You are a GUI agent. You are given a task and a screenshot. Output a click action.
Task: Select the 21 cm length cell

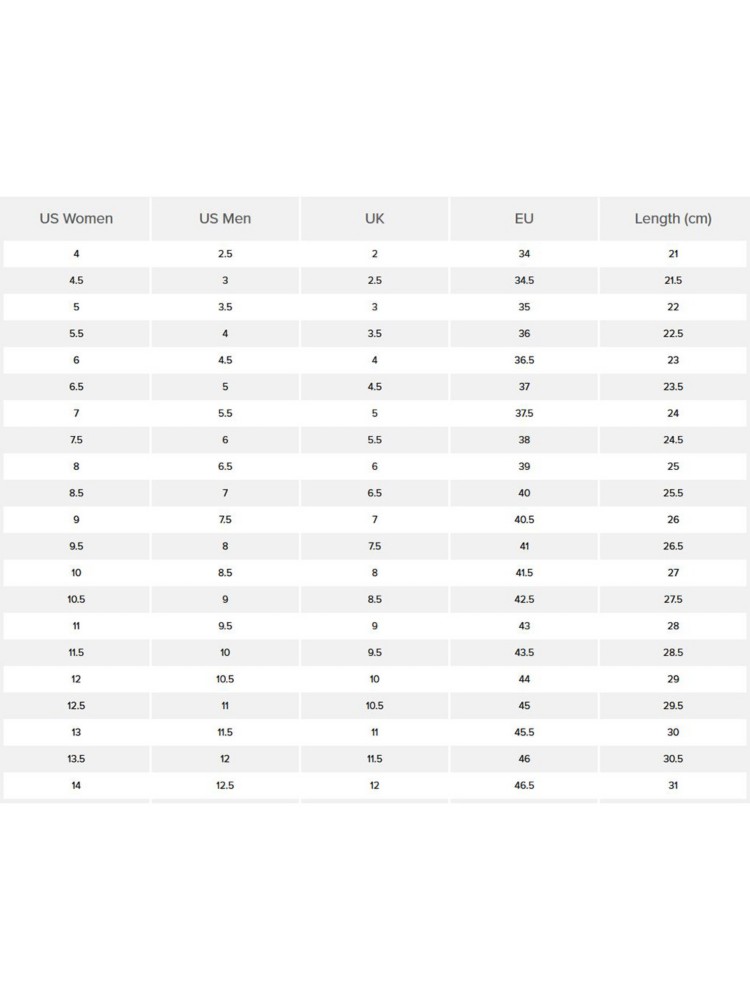pos(673,254)
